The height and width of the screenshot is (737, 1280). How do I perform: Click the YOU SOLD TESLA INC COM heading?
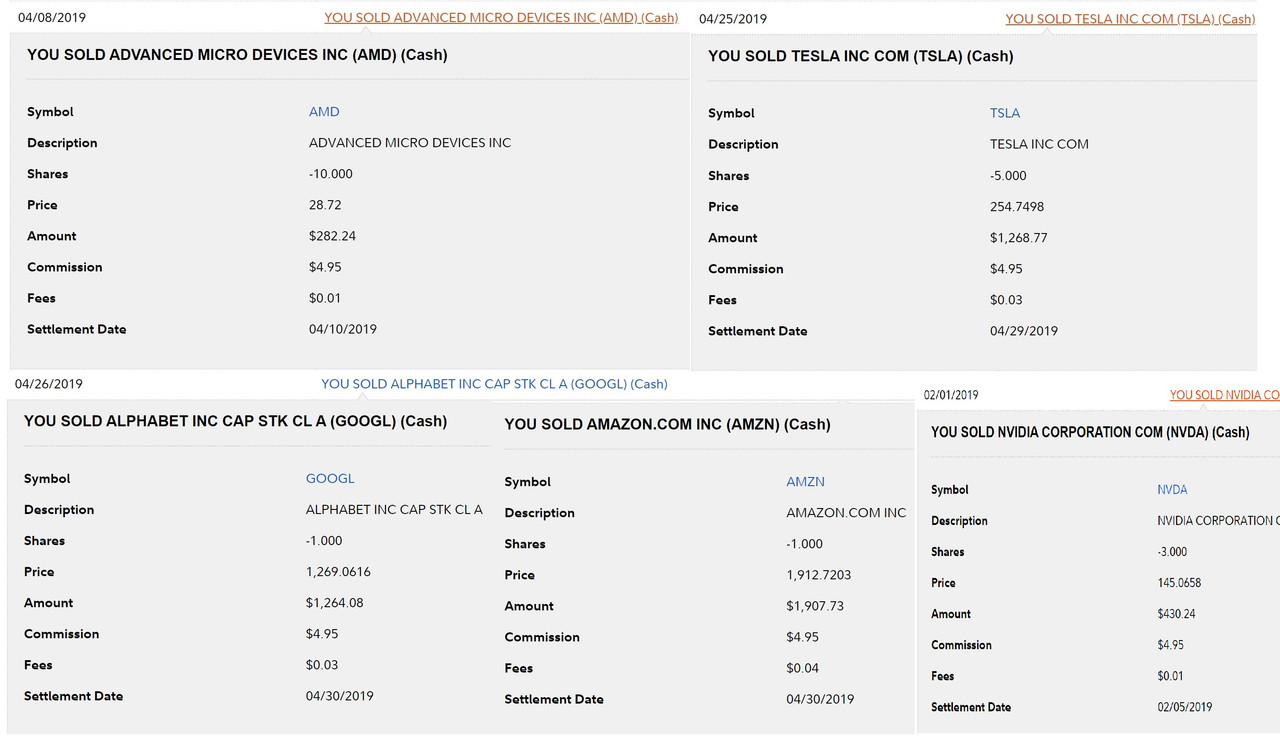click(x=861, y=56)
